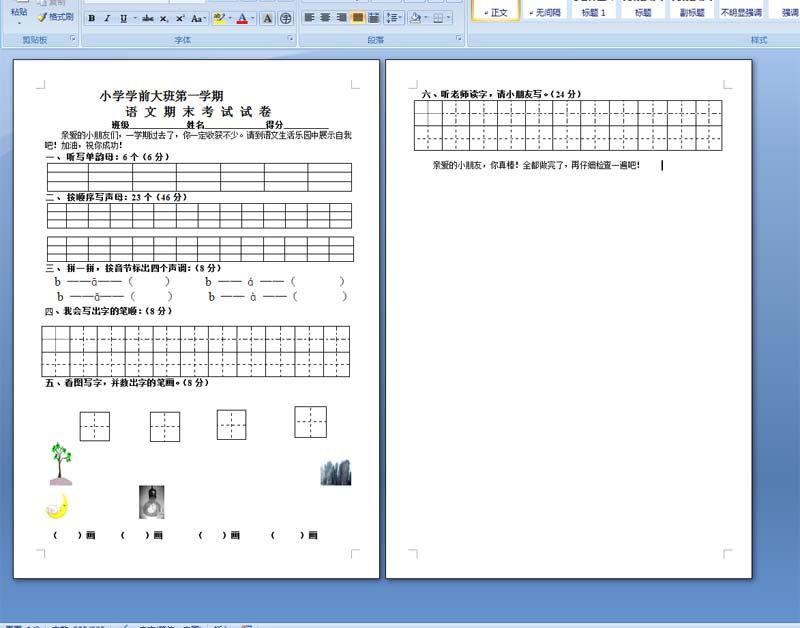Click section 二、按顺序写声母 heading
800x628 pixels.
point(116,197)
